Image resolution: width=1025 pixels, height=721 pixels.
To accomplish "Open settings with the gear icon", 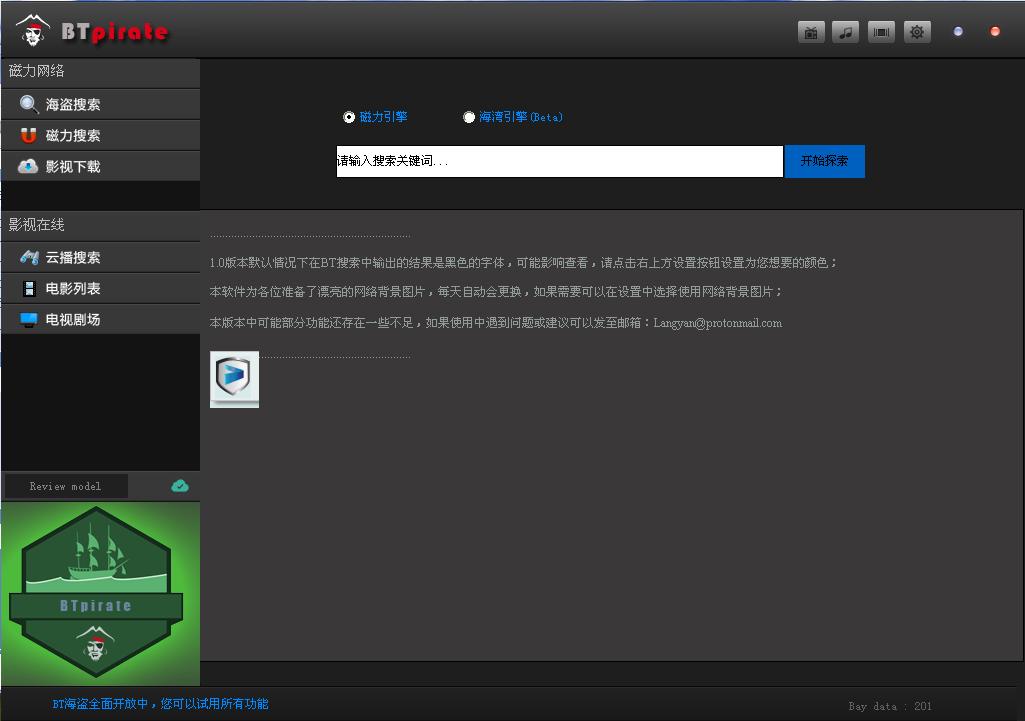I will (916, 31).
